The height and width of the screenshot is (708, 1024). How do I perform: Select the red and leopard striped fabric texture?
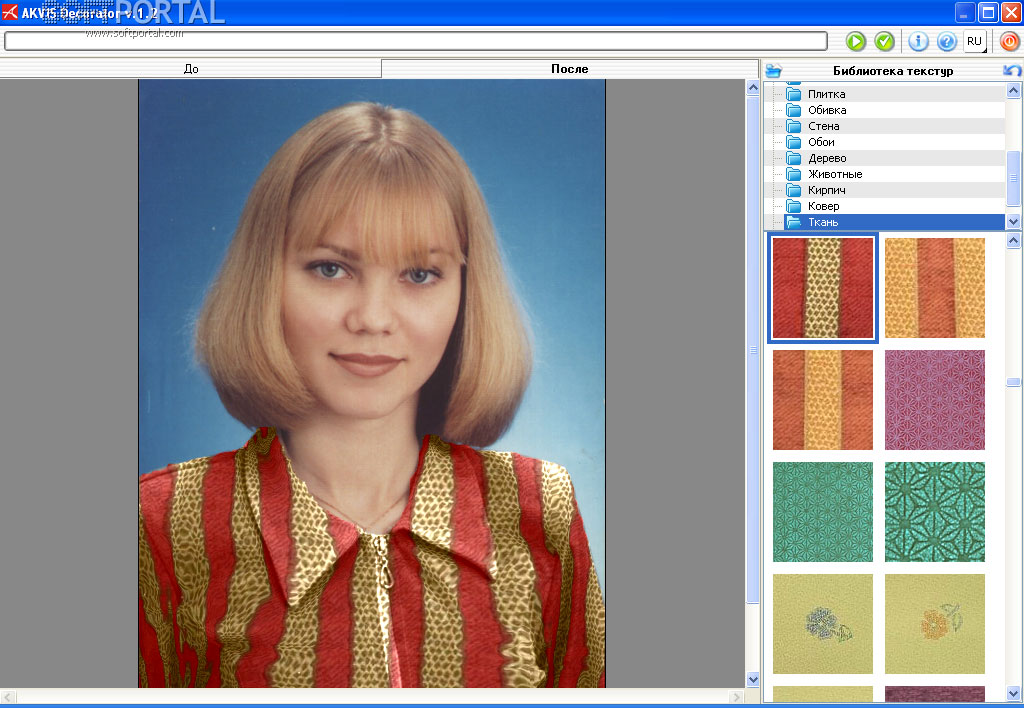[823, 288]
